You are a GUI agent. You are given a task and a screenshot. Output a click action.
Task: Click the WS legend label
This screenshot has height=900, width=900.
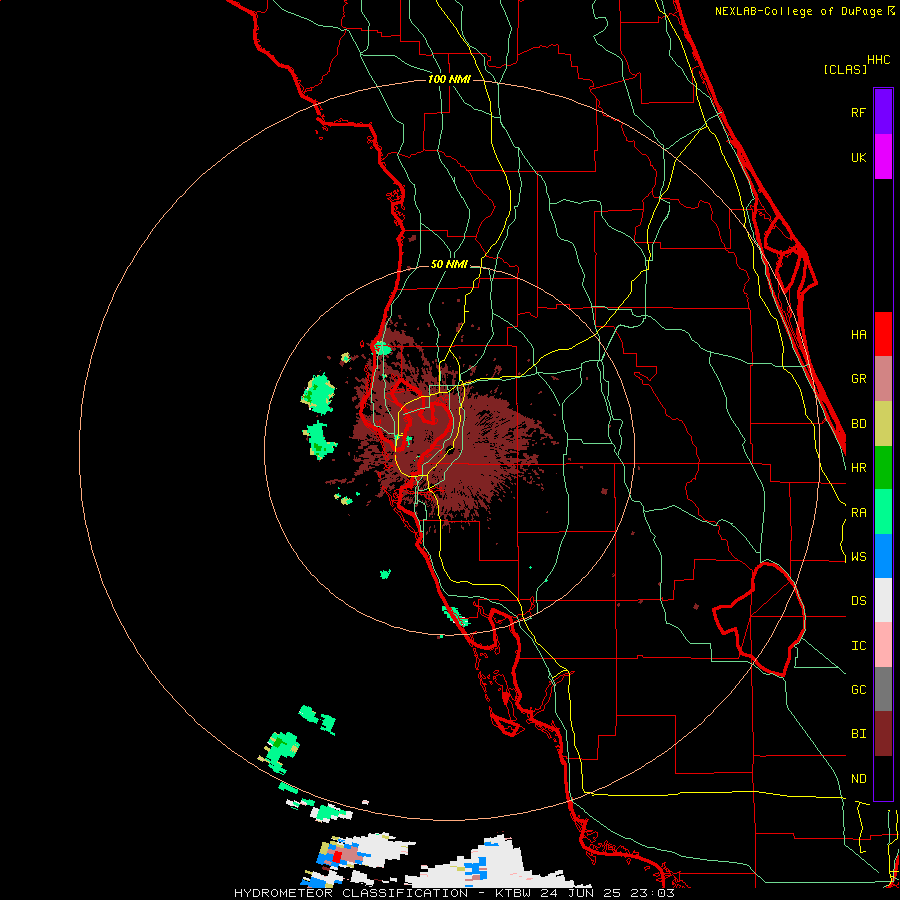point(859,557)
